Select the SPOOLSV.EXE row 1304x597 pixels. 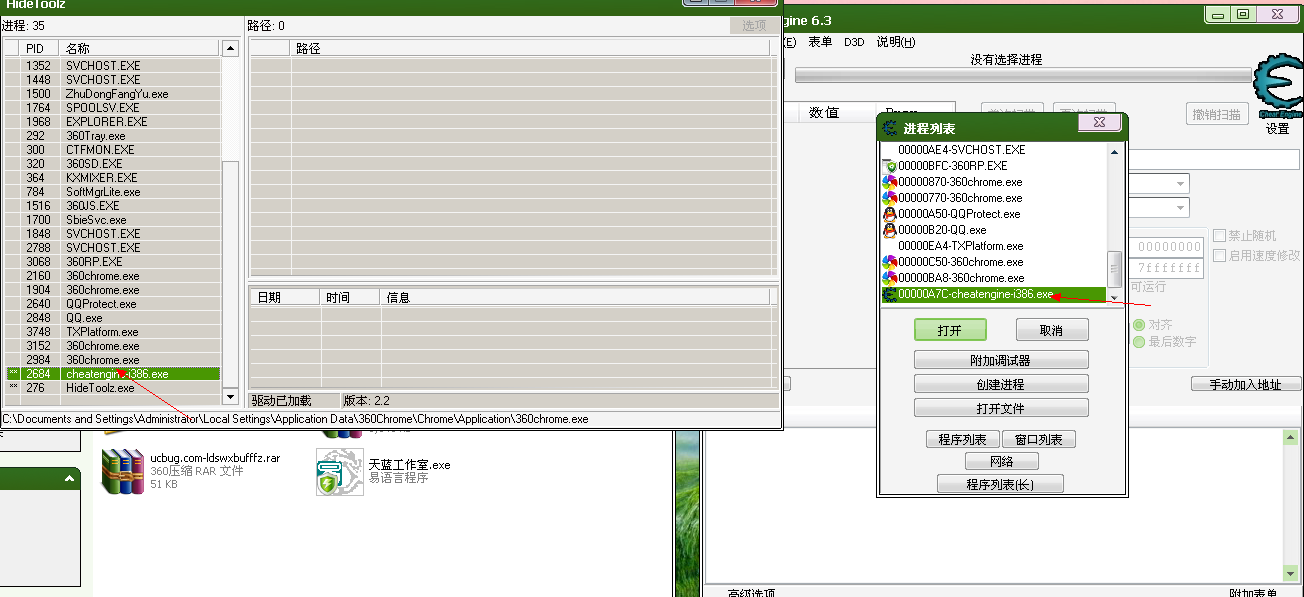coord(112,108)
